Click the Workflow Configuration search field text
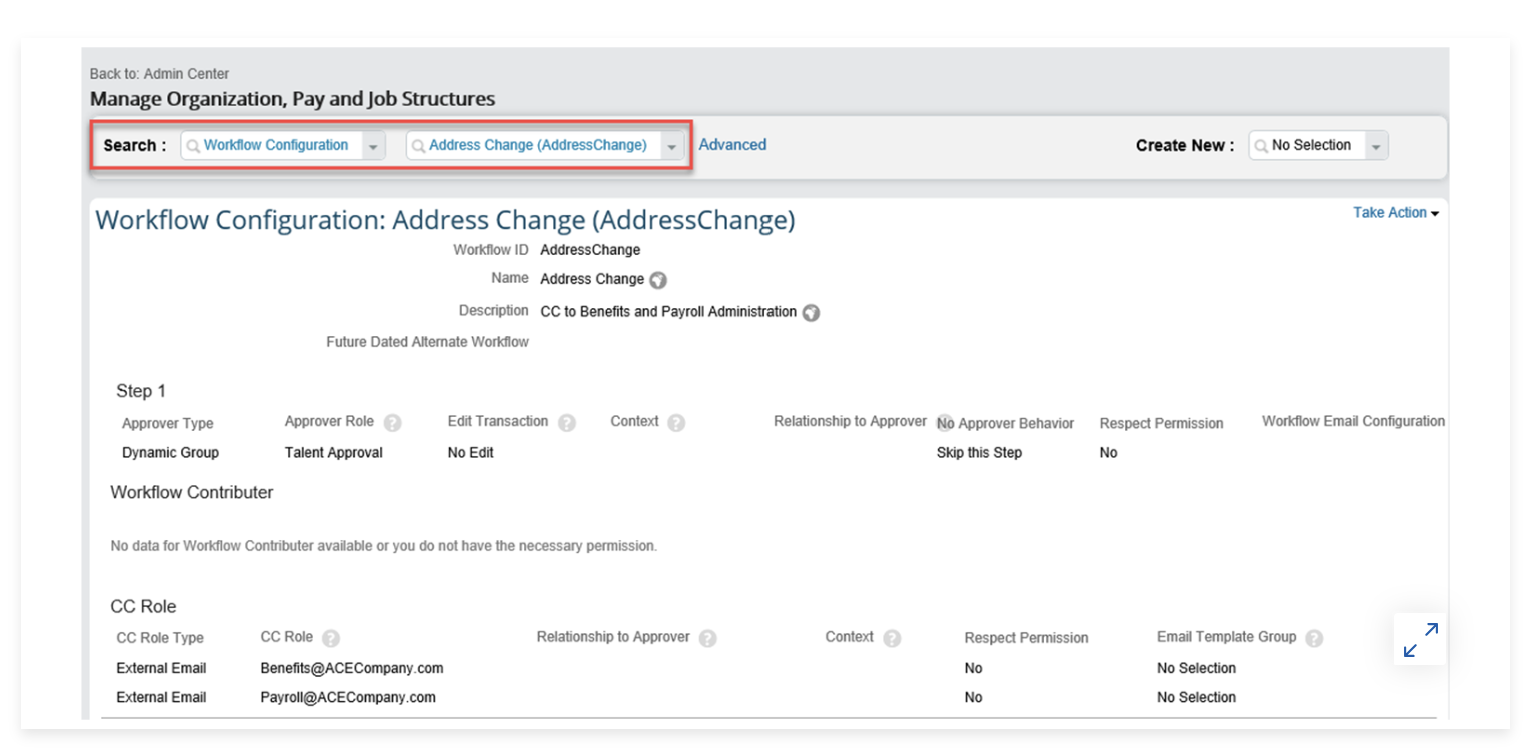The image size is (1532, 750). [x=276, y=145]
